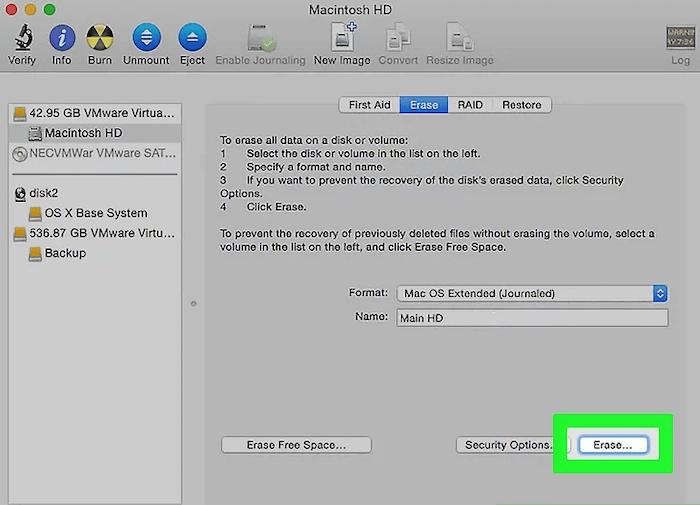This screenshot has width=700, height=505.
Task: Select the Macintosh HD volume
Action: (x=95, y=133)
